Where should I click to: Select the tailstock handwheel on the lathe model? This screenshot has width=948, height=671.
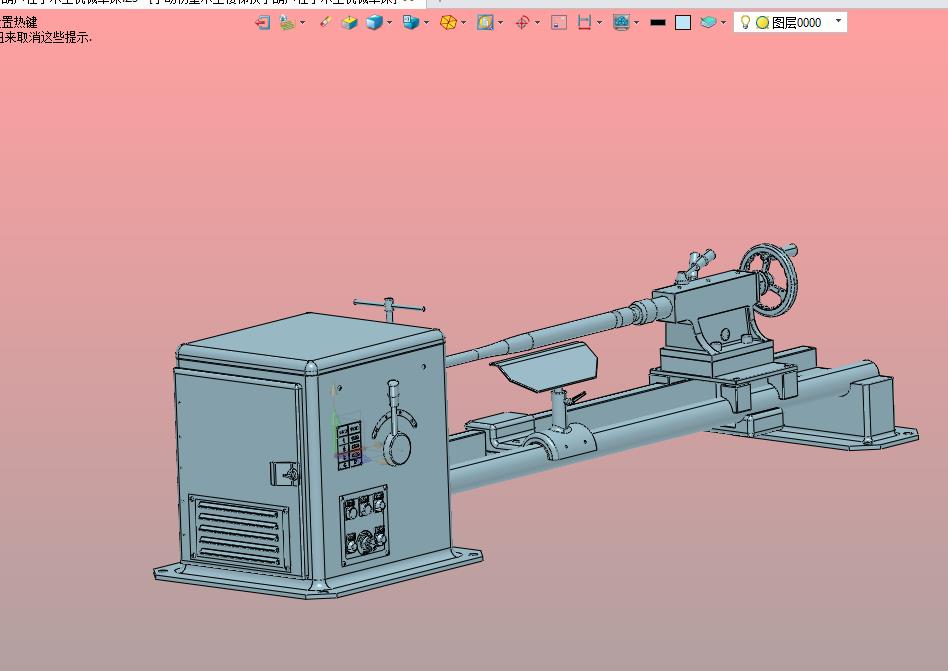click(x=768, y=279)
